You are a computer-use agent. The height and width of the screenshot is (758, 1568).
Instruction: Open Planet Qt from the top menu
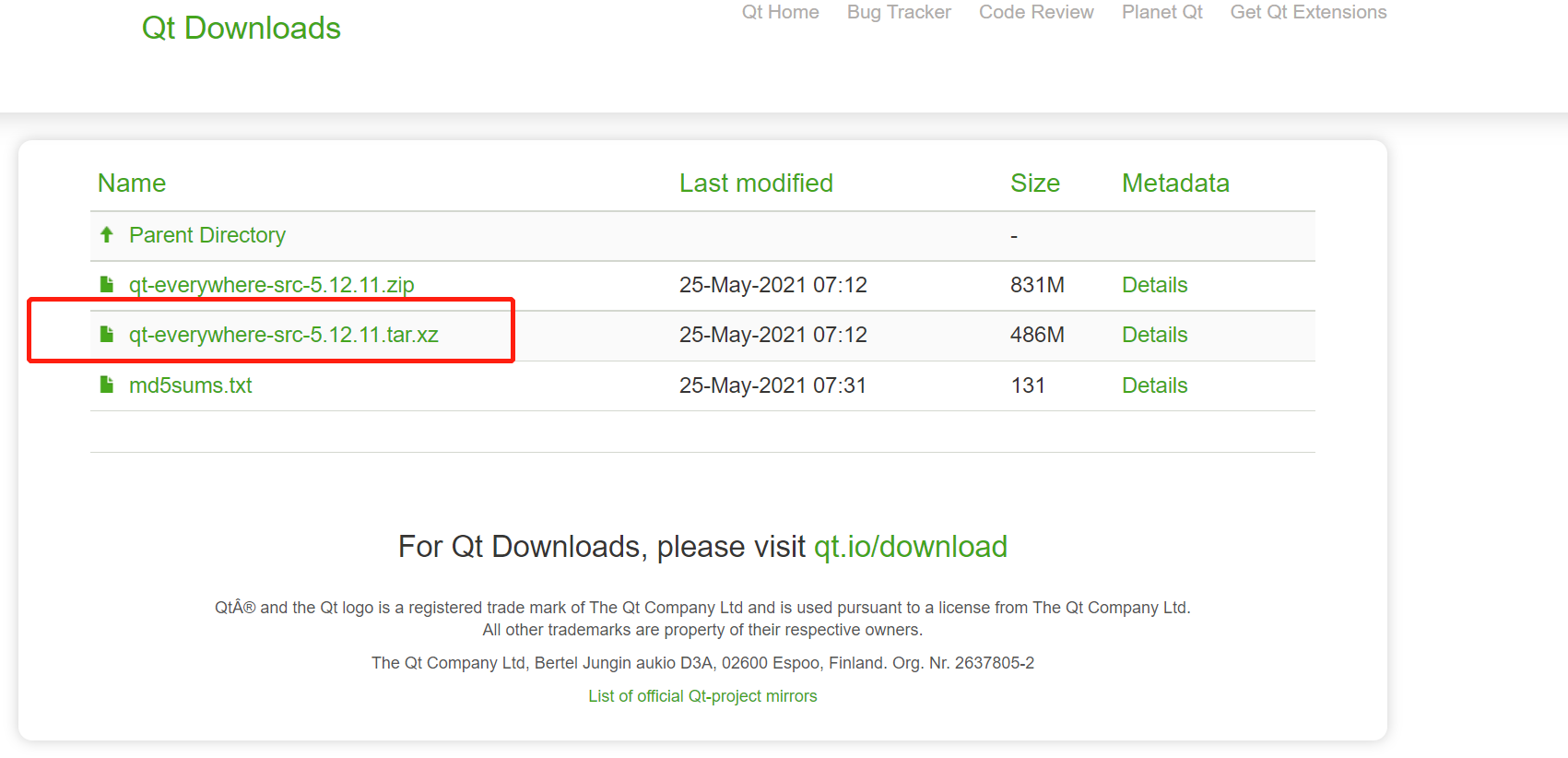click(x=1161, y=12)
